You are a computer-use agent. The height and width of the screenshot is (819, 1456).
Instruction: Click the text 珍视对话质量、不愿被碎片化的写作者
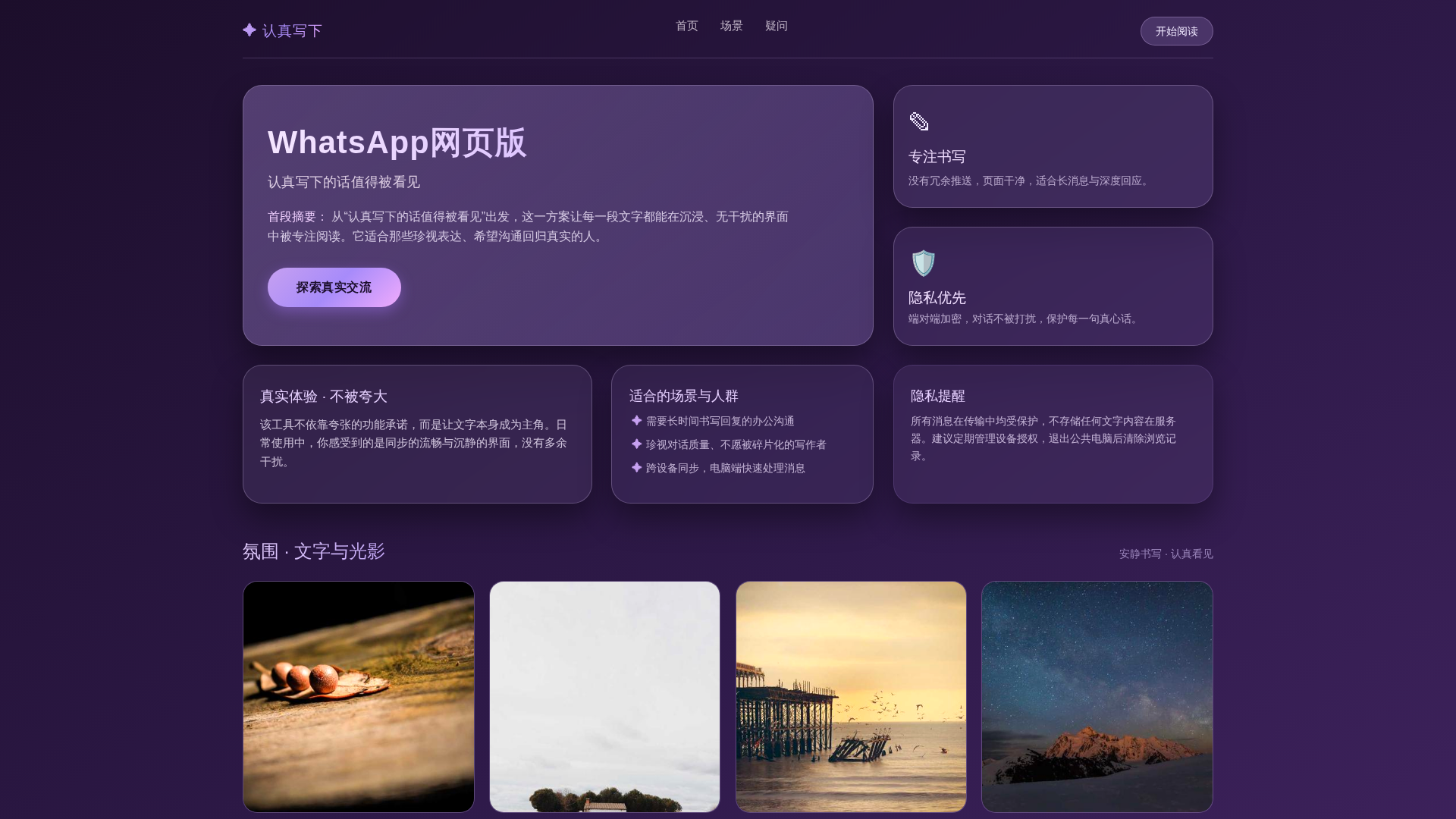click(x=736, y=444)
